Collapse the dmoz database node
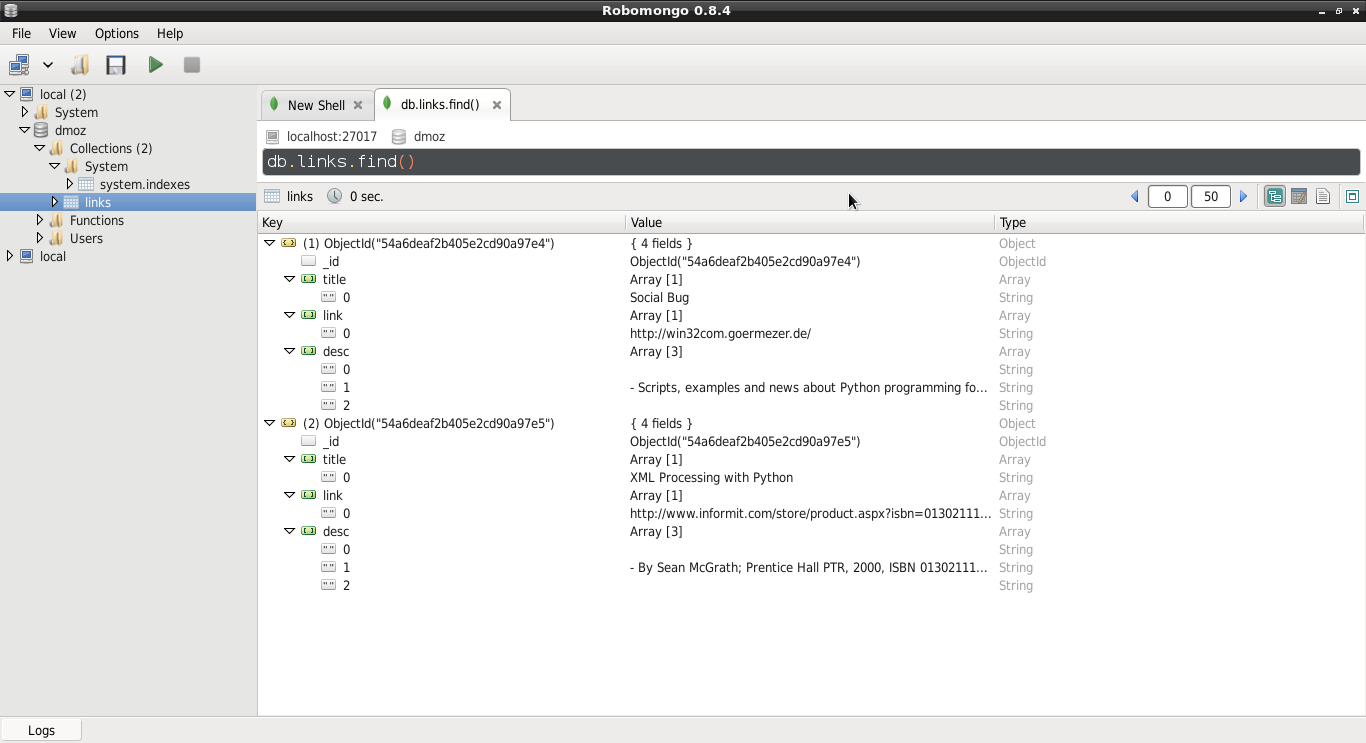 point(25,130)
